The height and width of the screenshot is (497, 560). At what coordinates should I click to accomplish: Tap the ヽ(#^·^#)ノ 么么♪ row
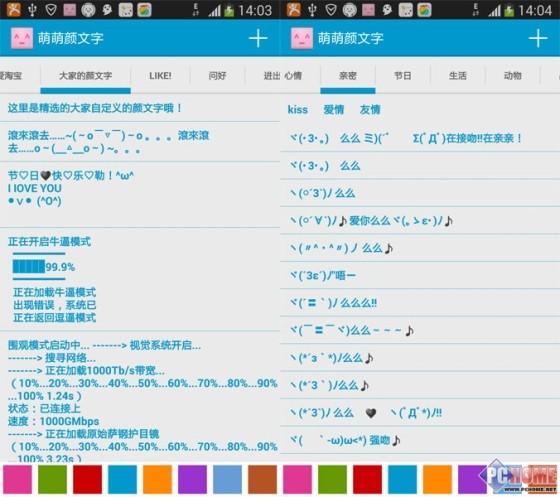420,248
